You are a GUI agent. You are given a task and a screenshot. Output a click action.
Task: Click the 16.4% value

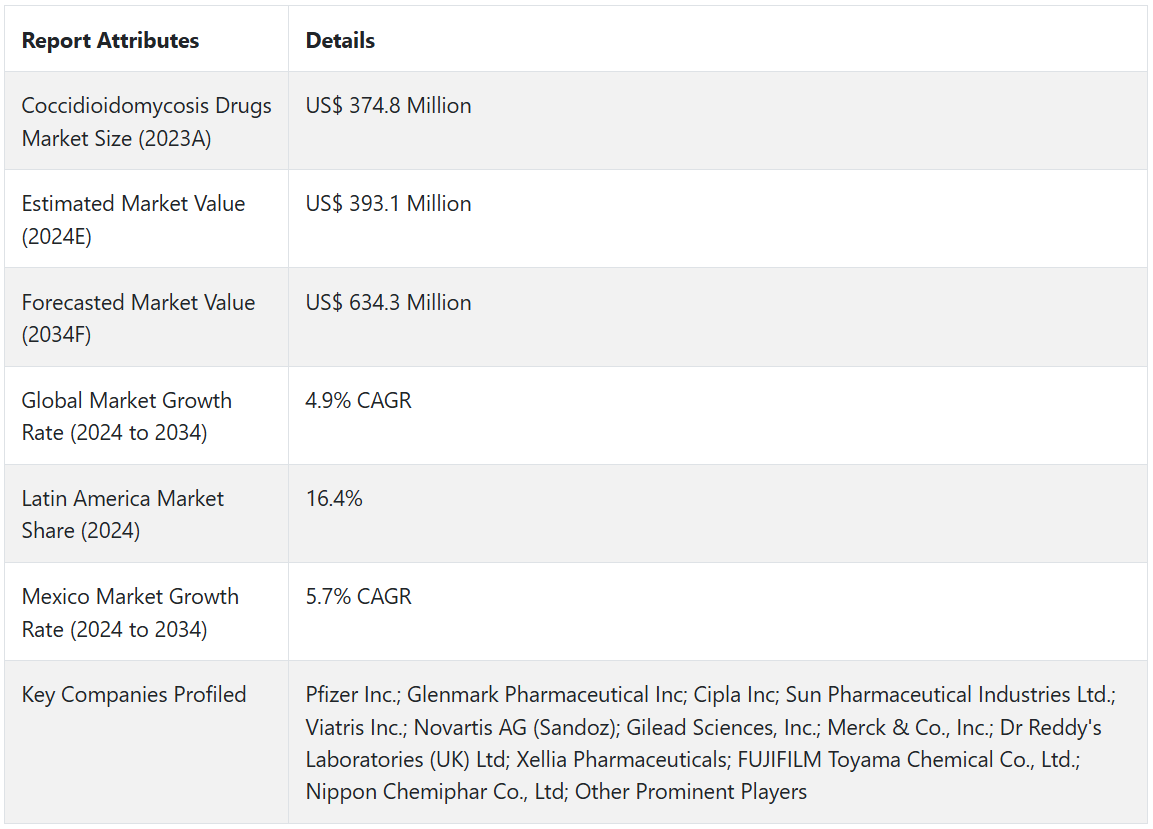(x=334, y=499)
